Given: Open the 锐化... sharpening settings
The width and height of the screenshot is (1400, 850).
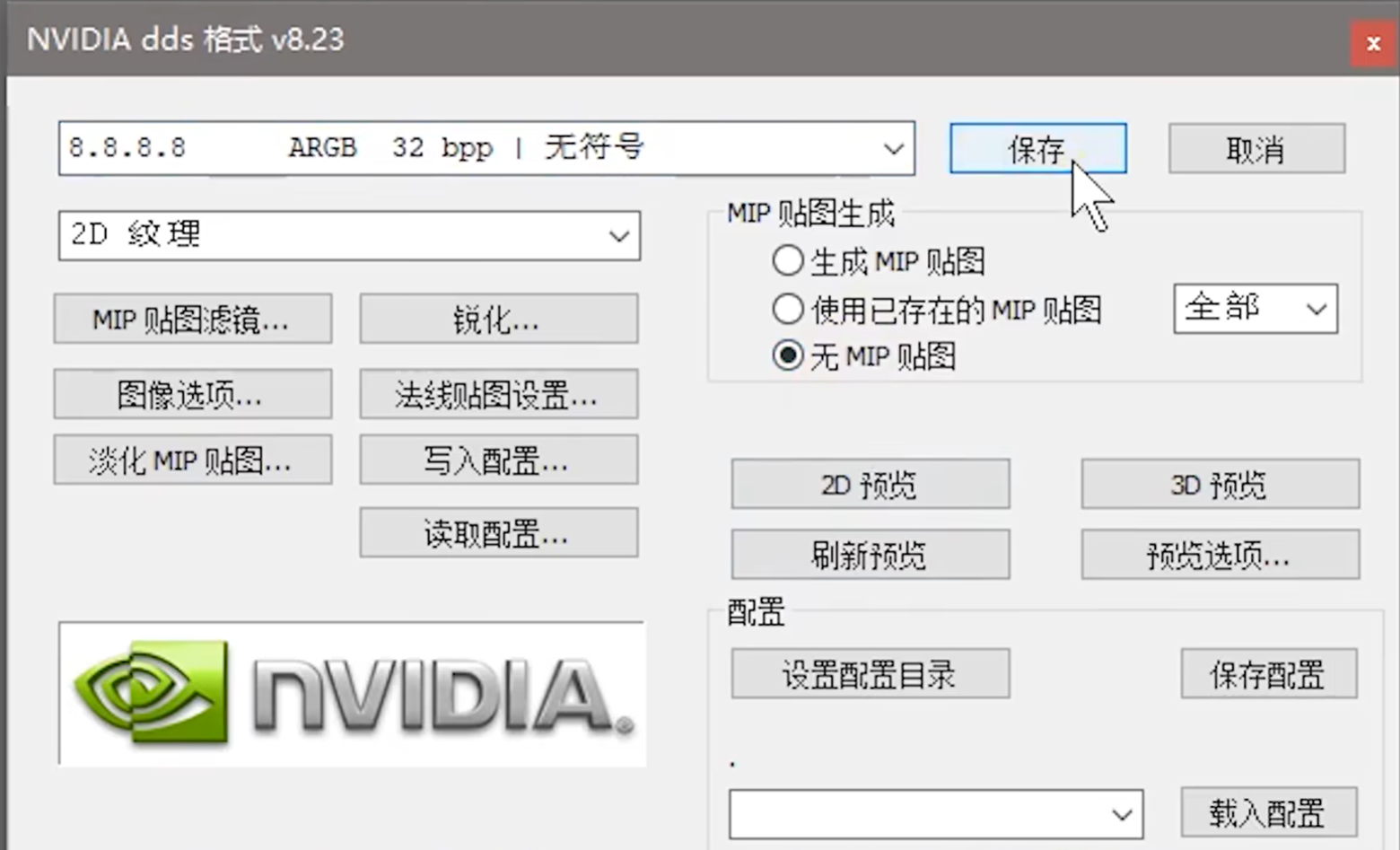Looking at the screenshot, I should click(x=499, y=319).
